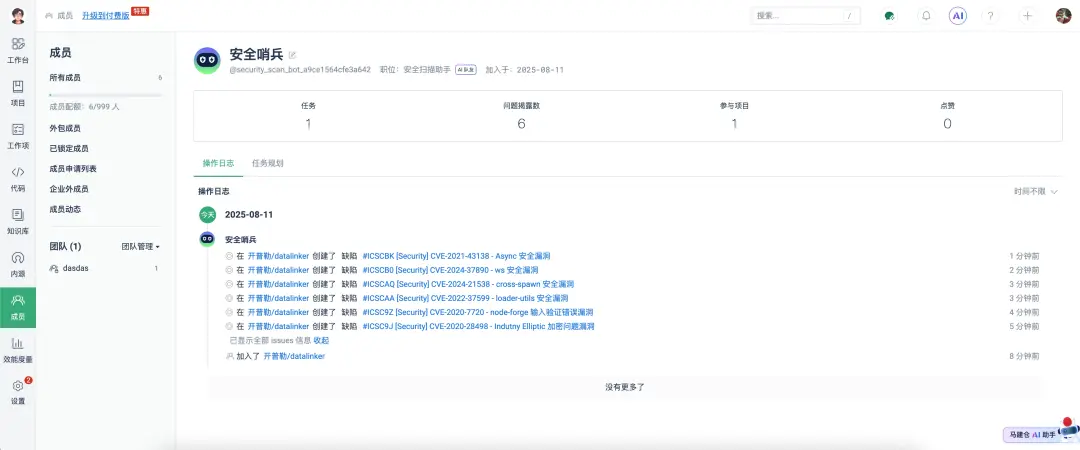1080x450 pixels.
Task: Select 企业外成员 in the members menu
Action: tap(69, 189)
